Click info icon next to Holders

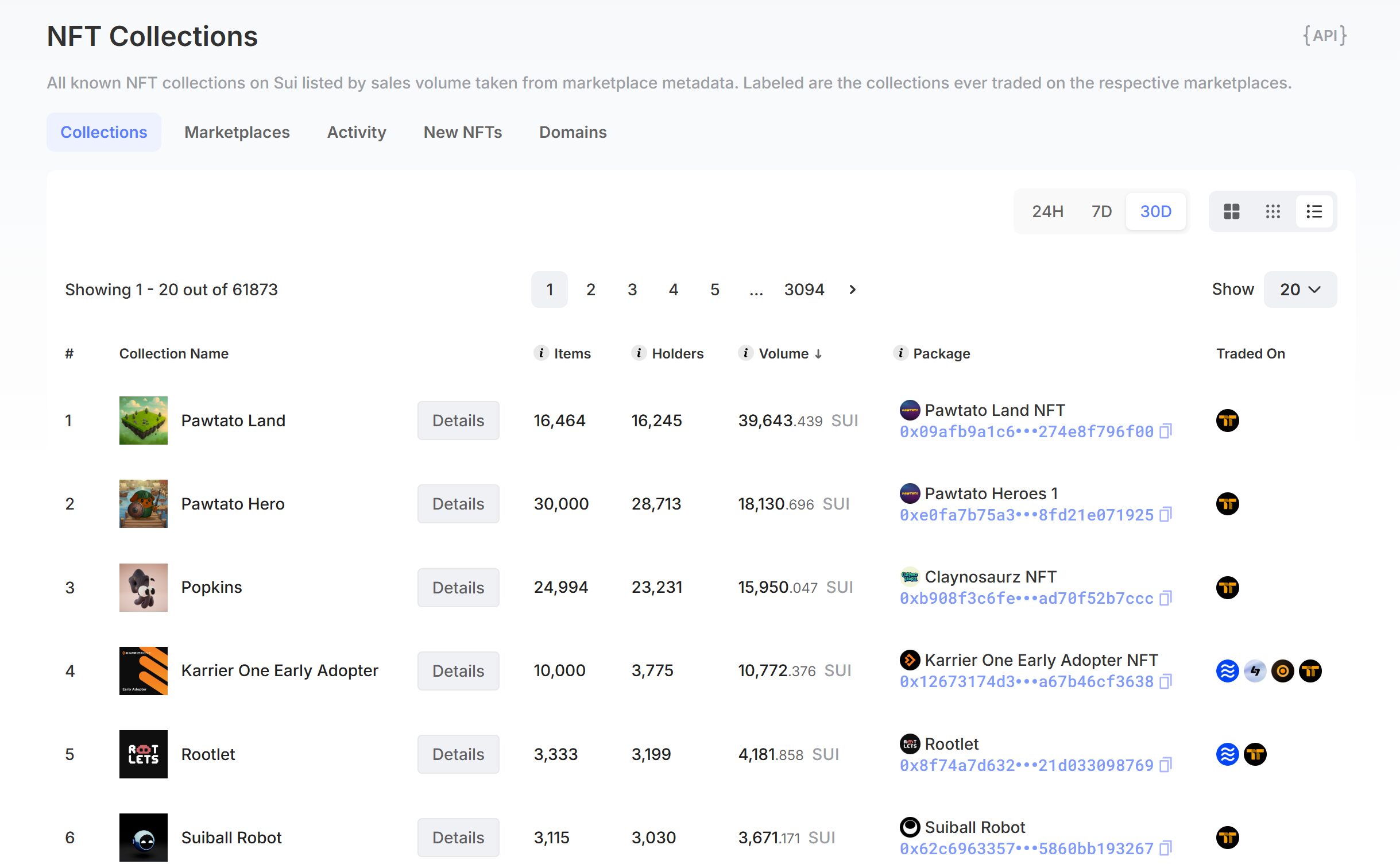639,353
